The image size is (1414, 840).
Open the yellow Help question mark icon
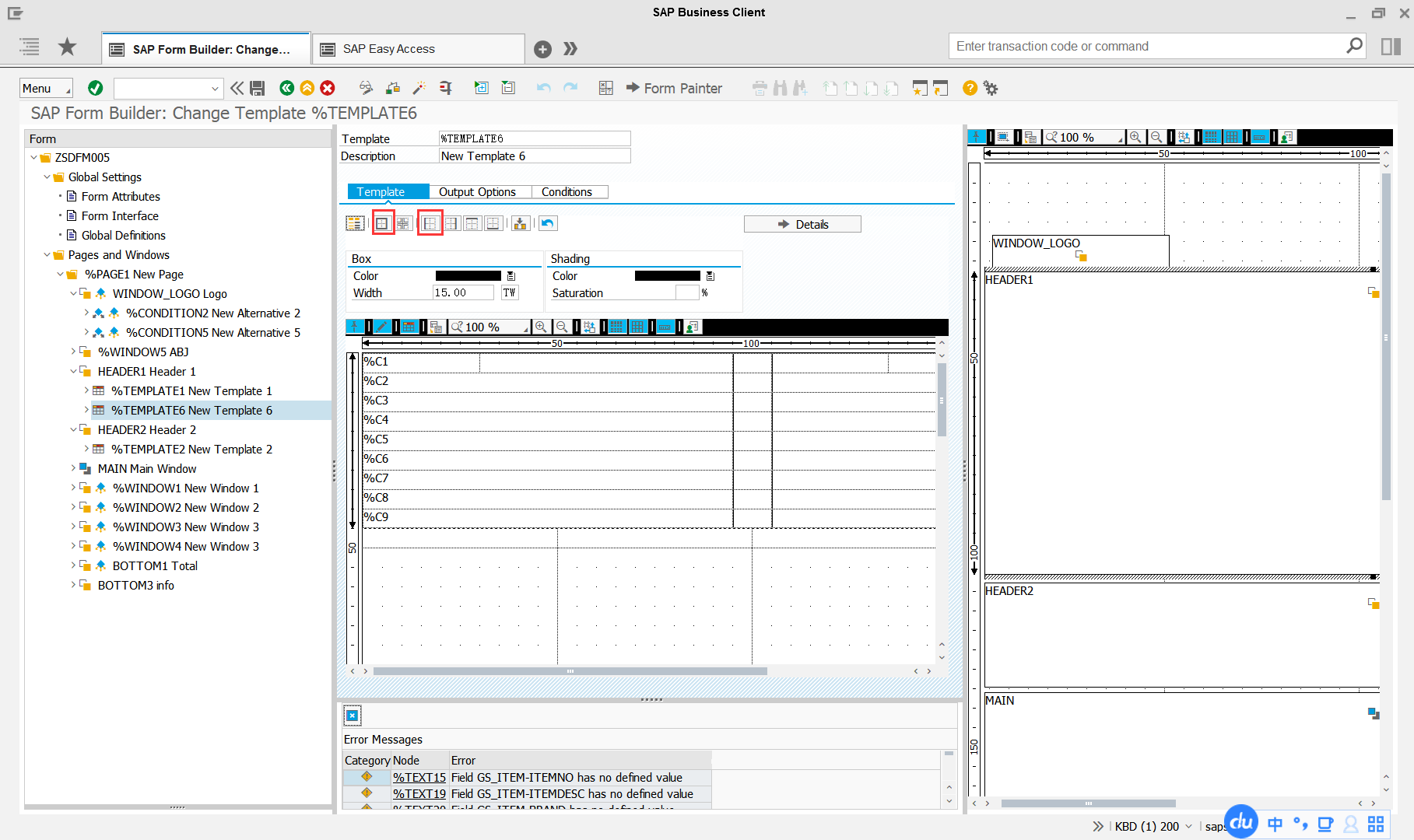pos(970,88)
